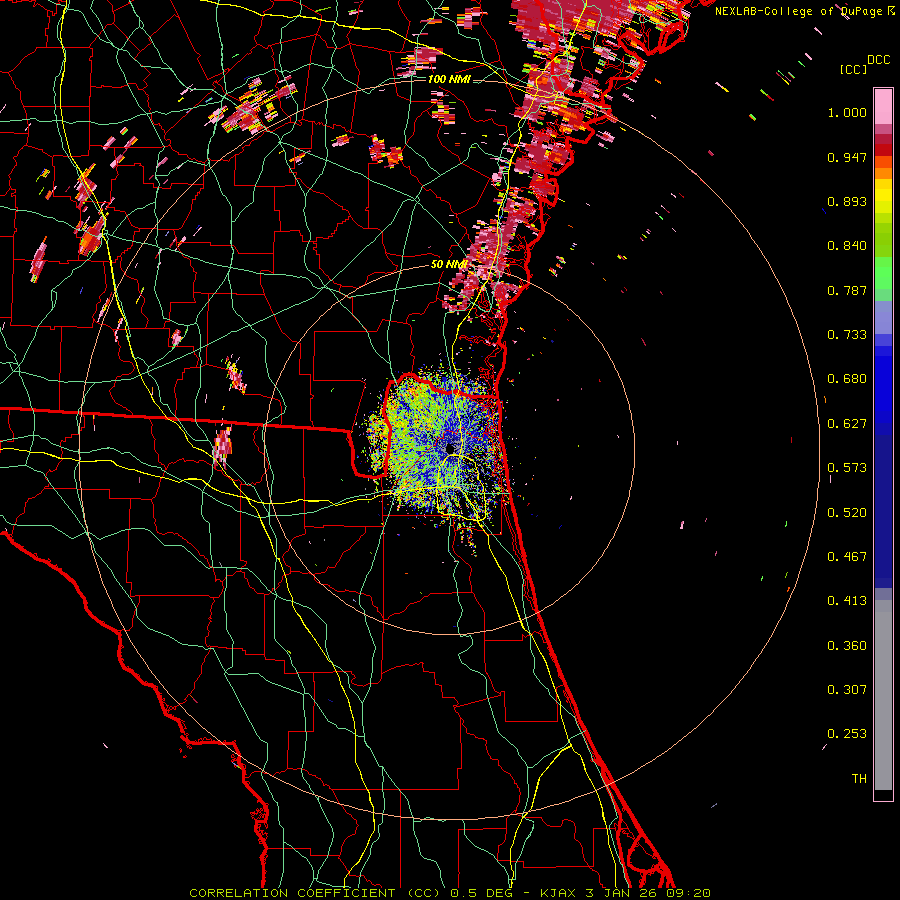This screenshot has width=900, height=900.
Task: Click the 0.307 scale value
Action: 847,690
